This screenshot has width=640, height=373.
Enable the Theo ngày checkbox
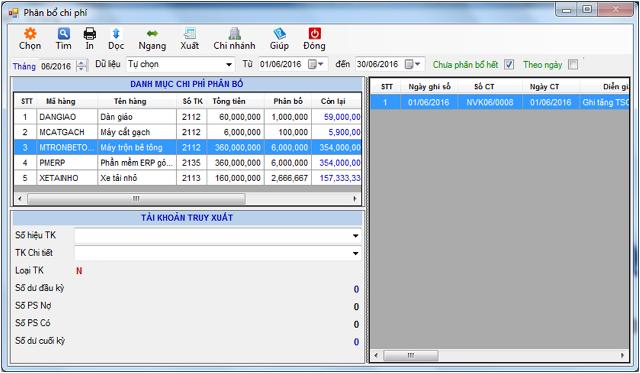(x=573, y=64)
